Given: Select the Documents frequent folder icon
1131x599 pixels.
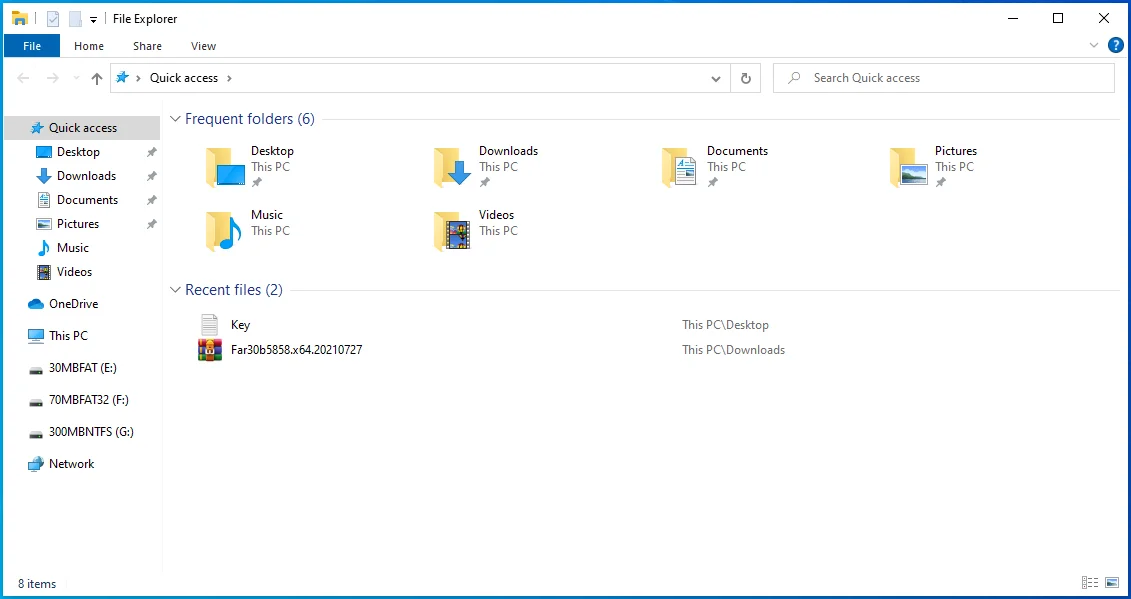Looking at the screenshot, I should (x=679, y=167).
